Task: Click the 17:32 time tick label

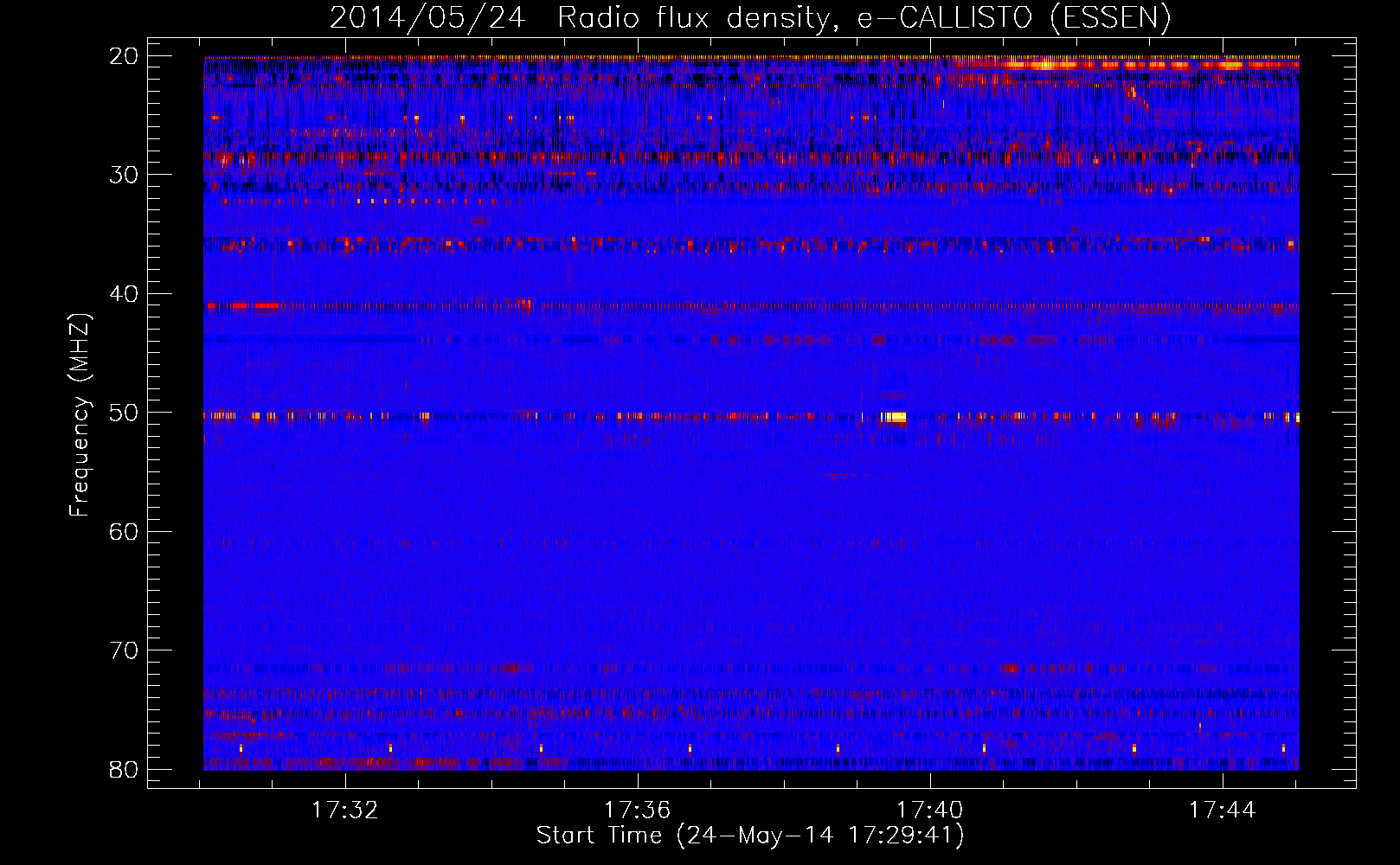Action: pos(345,810)
